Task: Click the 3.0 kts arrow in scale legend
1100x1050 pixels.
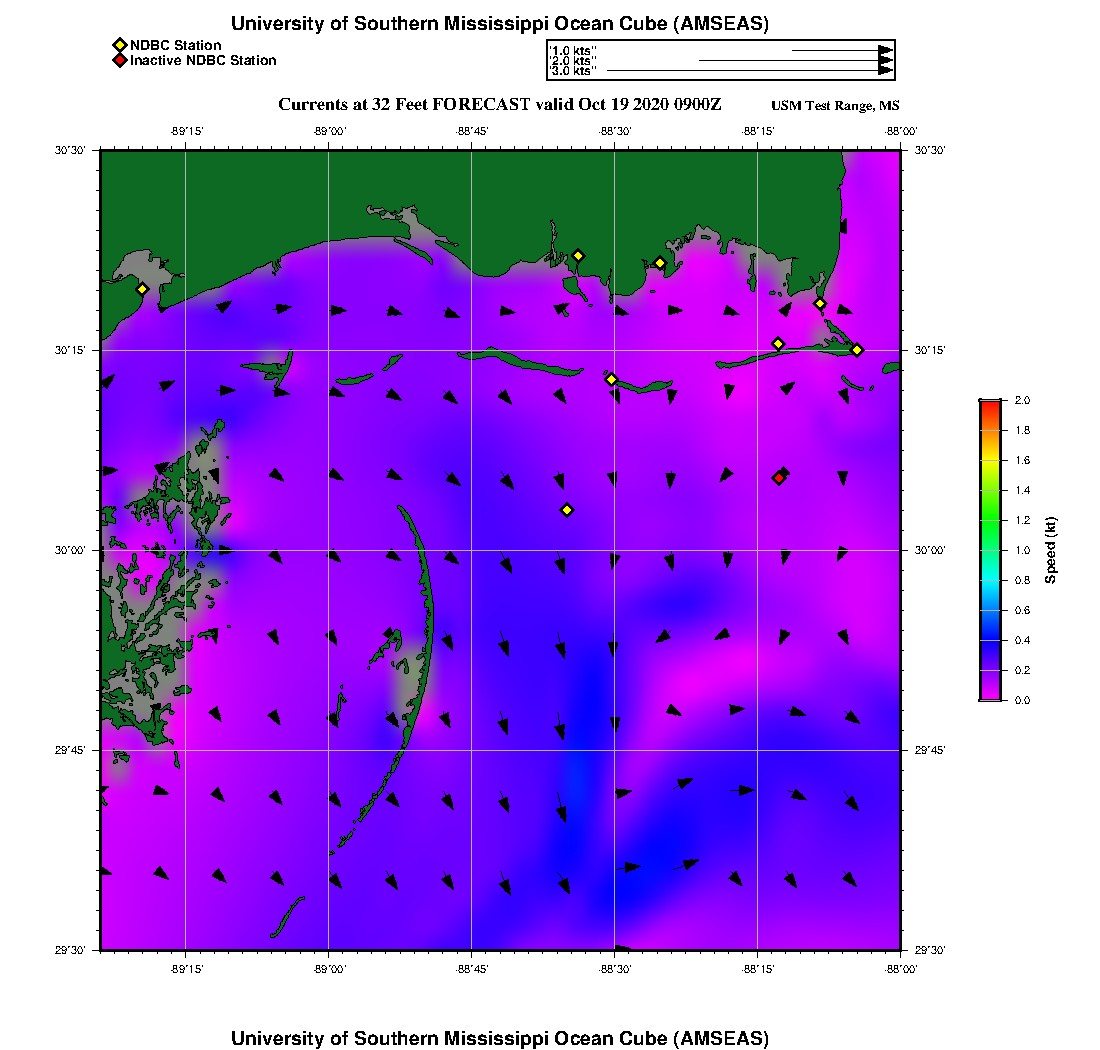Action: [x=750, y=71]
